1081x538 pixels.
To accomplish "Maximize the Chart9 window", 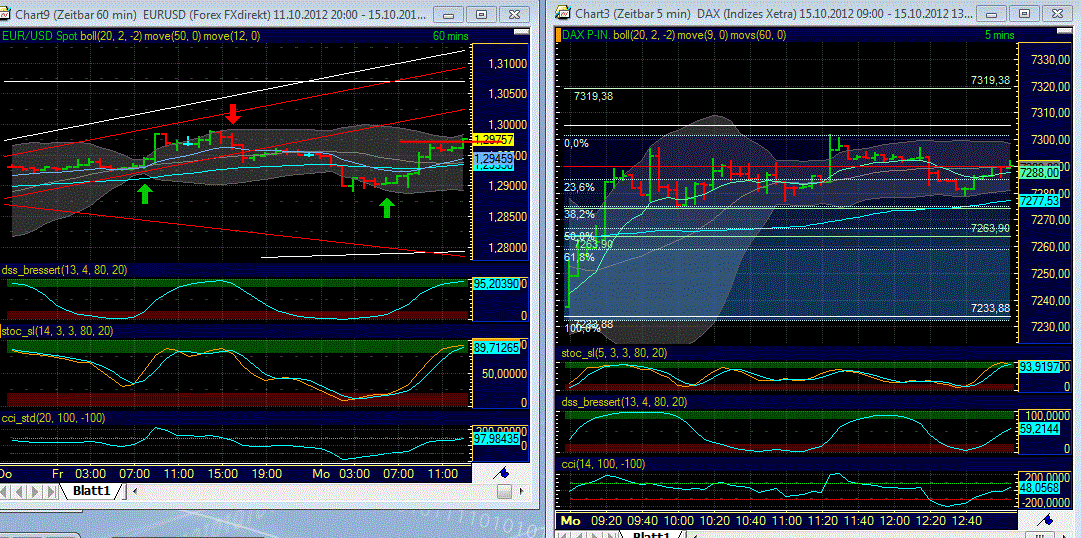I will (x=482, y=13).
